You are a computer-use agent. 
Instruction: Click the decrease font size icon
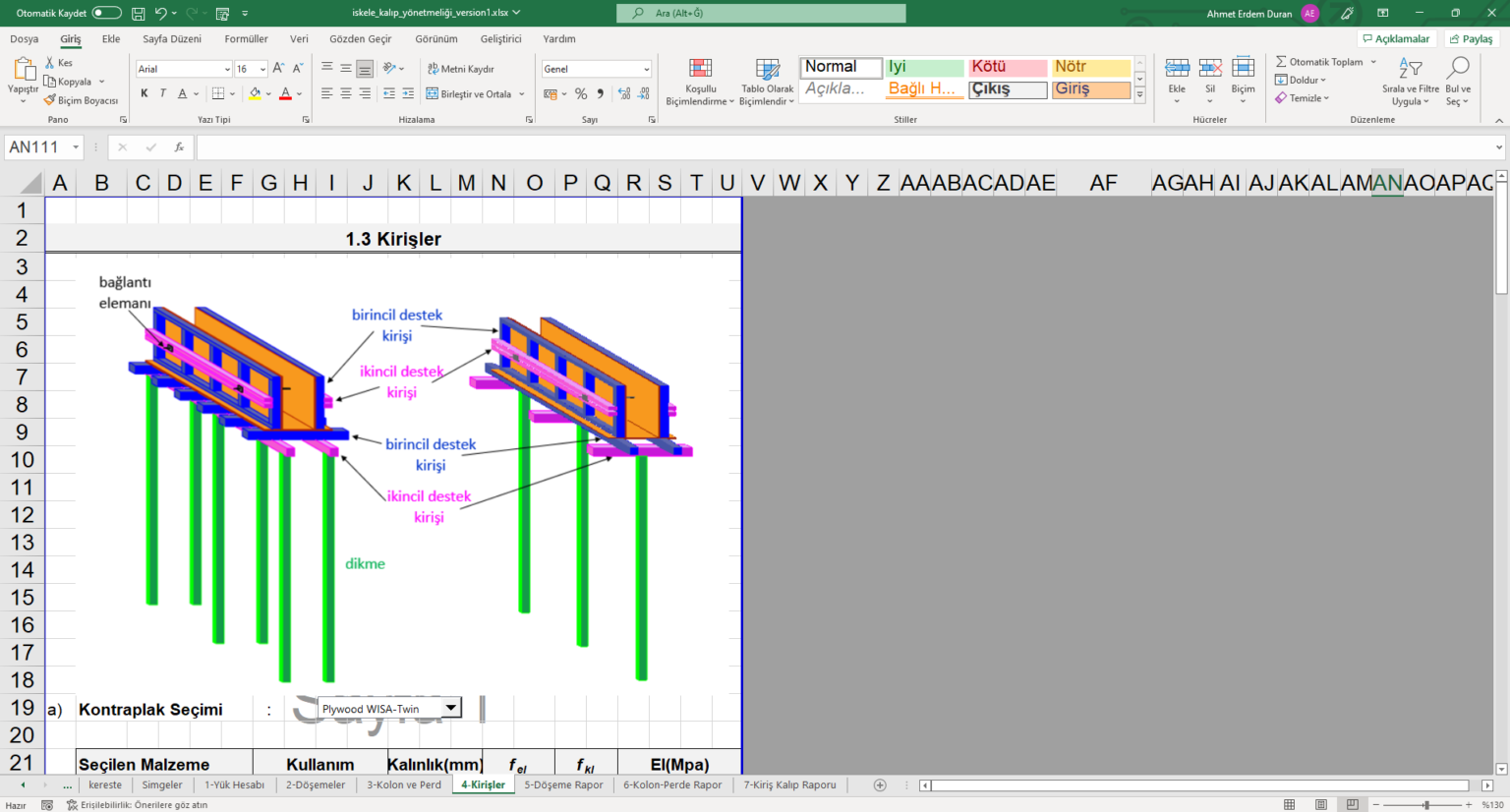pos(298,69)
